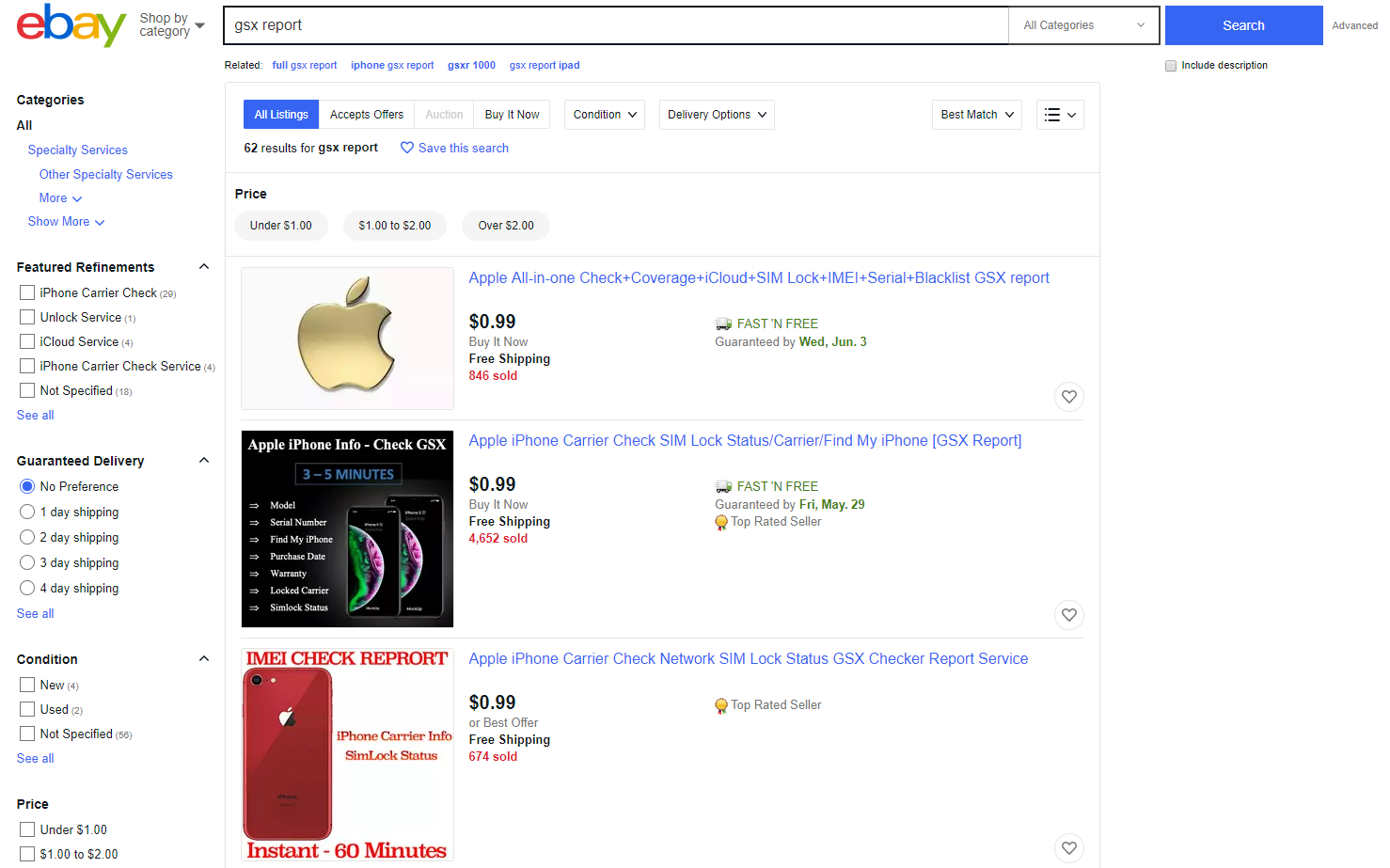
Task: Open the Advanced search link
Action: 1354,26
